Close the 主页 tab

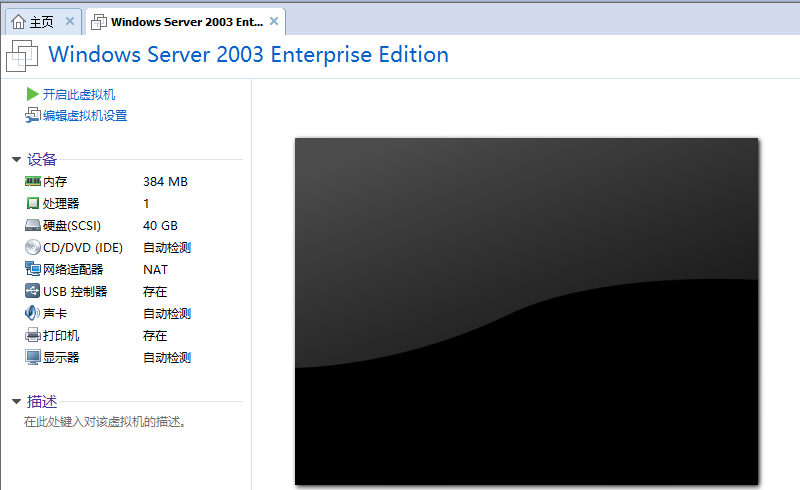point(70,21)
